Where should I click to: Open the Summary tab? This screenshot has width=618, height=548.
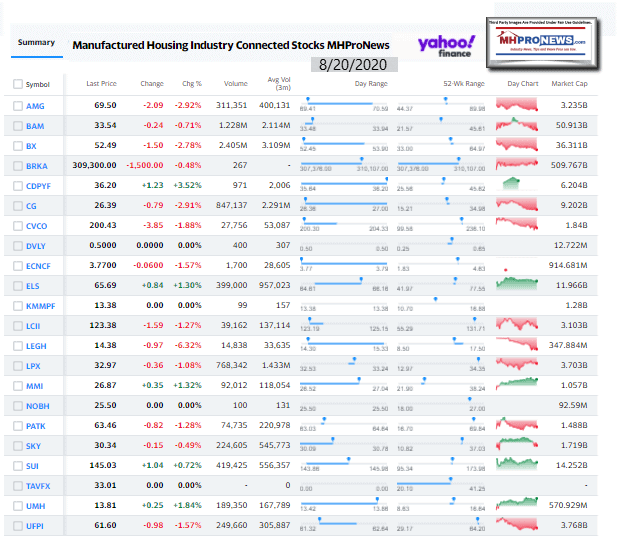[x=36, y=42]
